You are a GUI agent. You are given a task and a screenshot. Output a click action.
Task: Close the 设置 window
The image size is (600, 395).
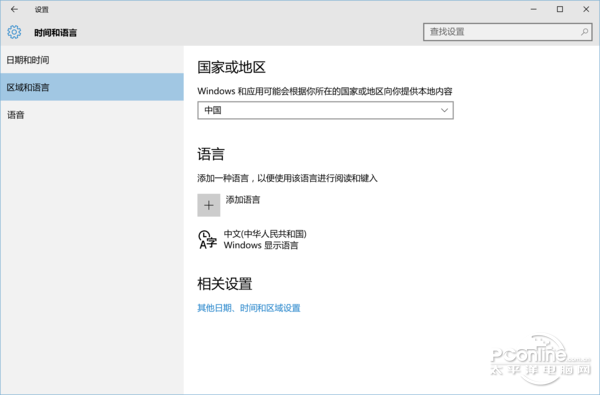(x=586, y=9)
